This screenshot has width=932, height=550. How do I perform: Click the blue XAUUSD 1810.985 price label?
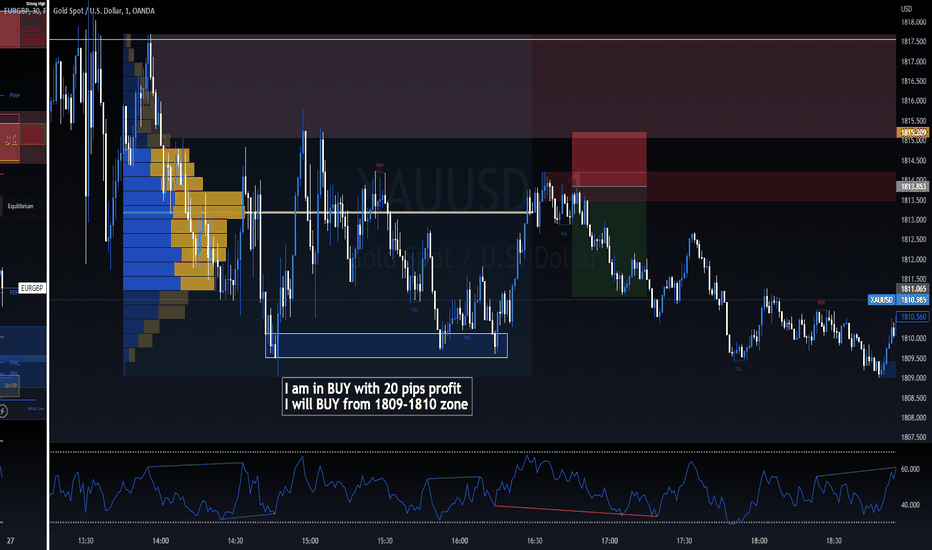(898, 300)
